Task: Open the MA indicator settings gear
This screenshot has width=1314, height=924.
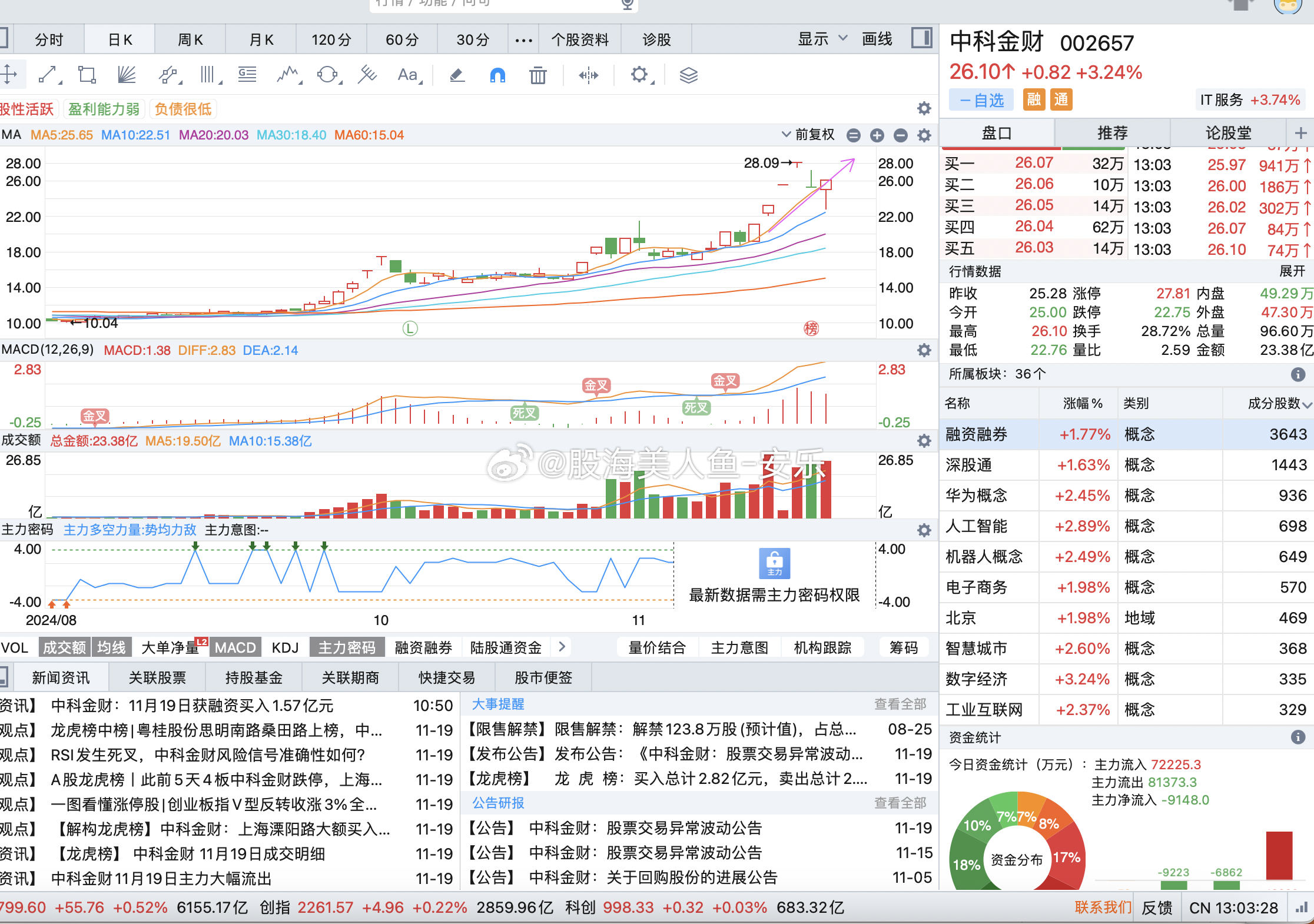Action: (x=924, y=135)
